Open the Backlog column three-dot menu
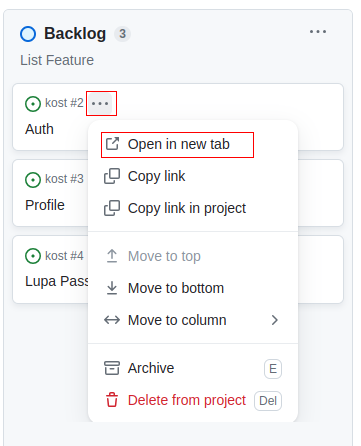 (x=318, y=32)
